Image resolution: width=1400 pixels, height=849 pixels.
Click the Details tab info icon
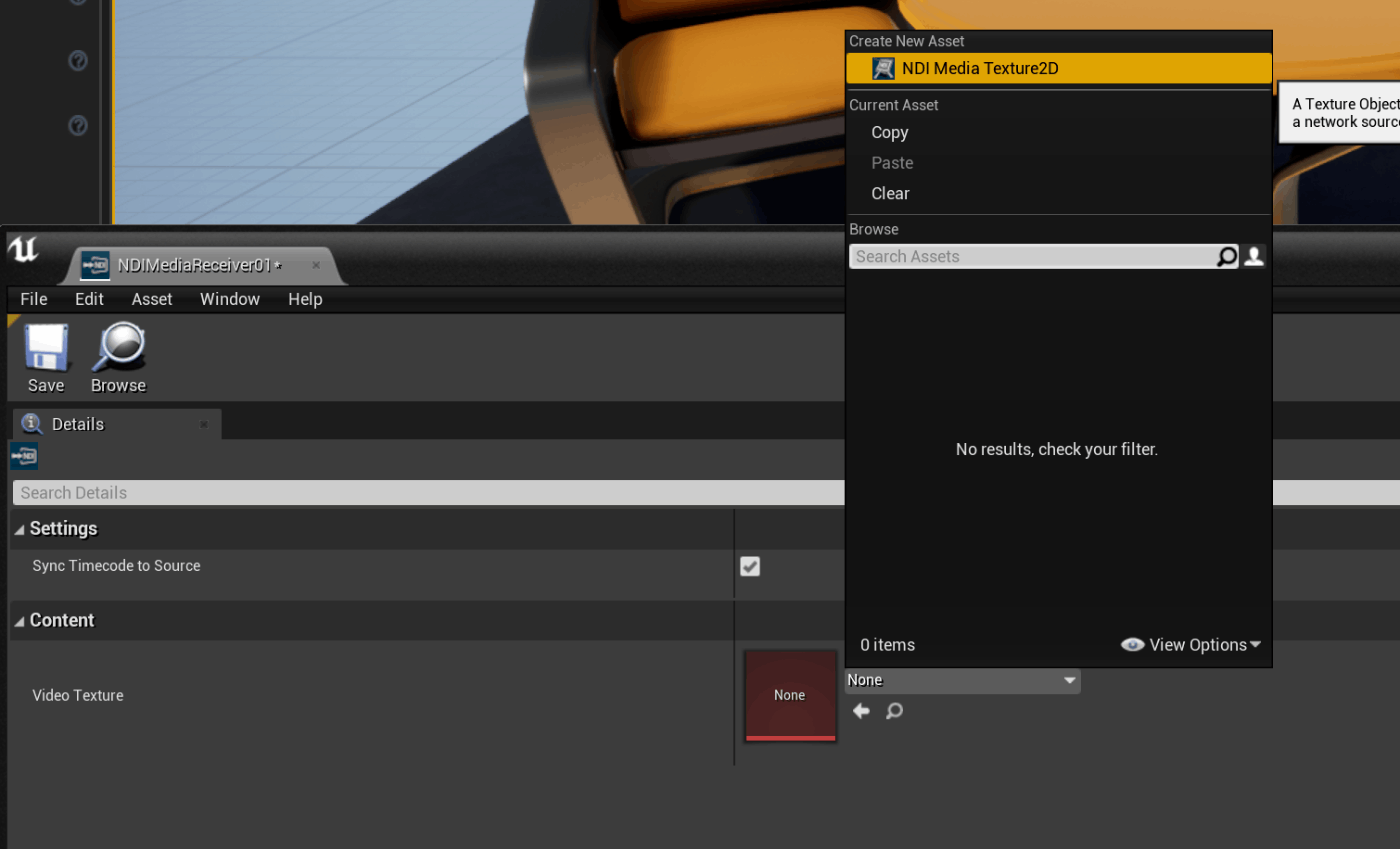[x=32, y=423]
